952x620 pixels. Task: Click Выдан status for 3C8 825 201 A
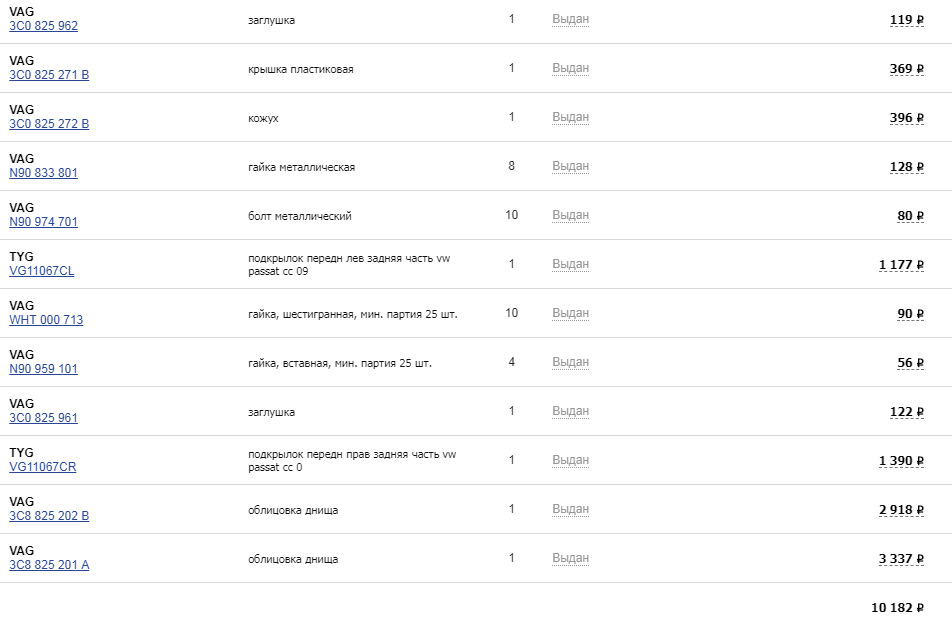[x=570, y=558]
